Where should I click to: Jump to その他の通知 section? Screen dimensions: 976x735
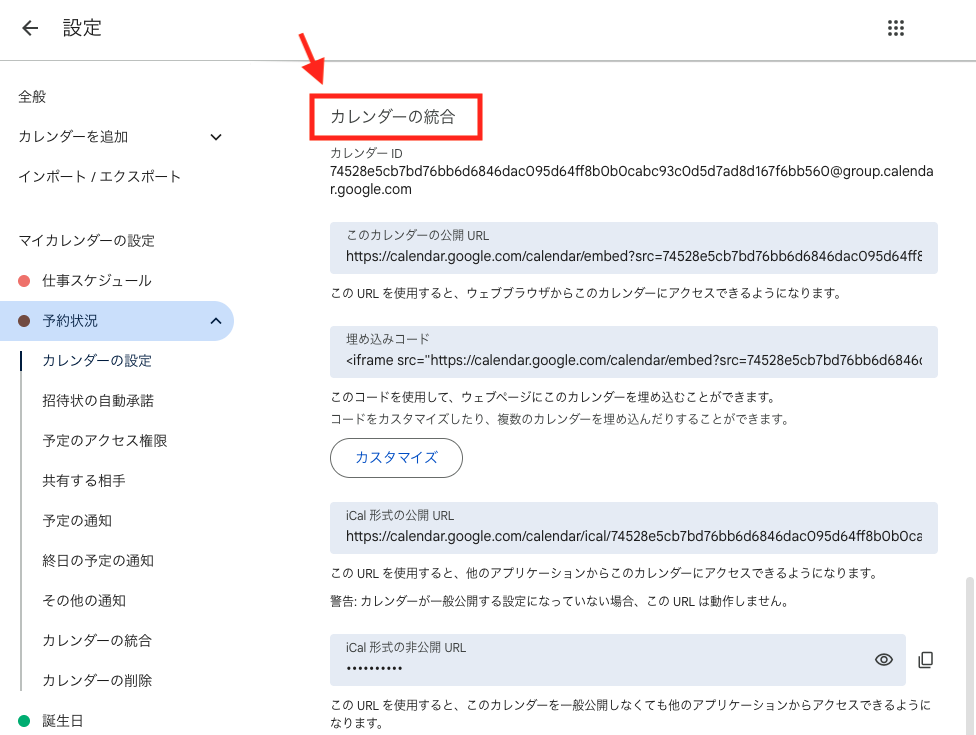(84, 601)
